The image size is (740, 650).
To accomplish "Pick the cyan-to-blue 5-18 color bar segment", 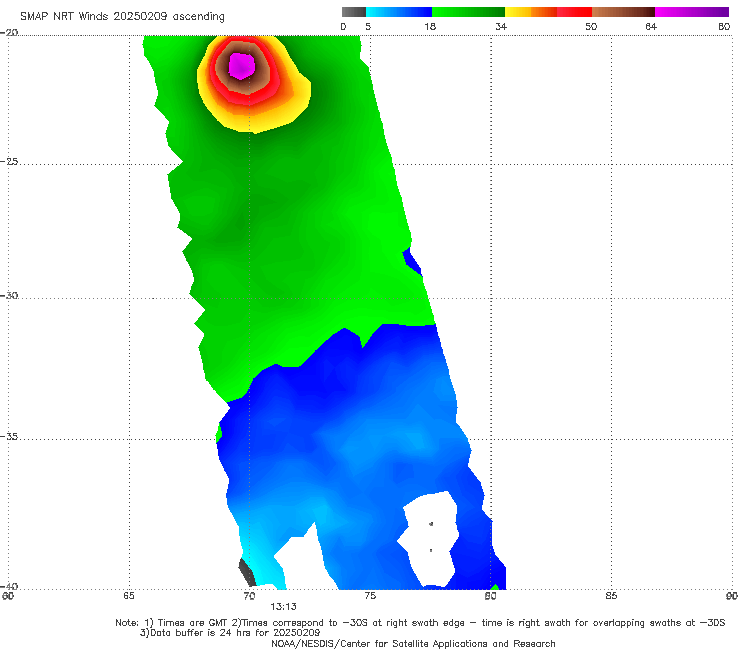I will click(399, 12).
